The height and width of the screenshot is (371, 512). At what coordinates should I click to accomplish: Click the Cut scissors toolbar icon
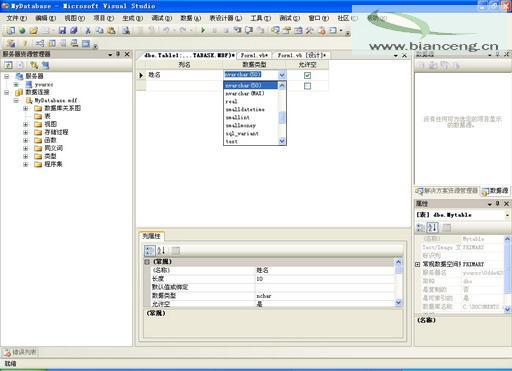click(x=88, y=31)
